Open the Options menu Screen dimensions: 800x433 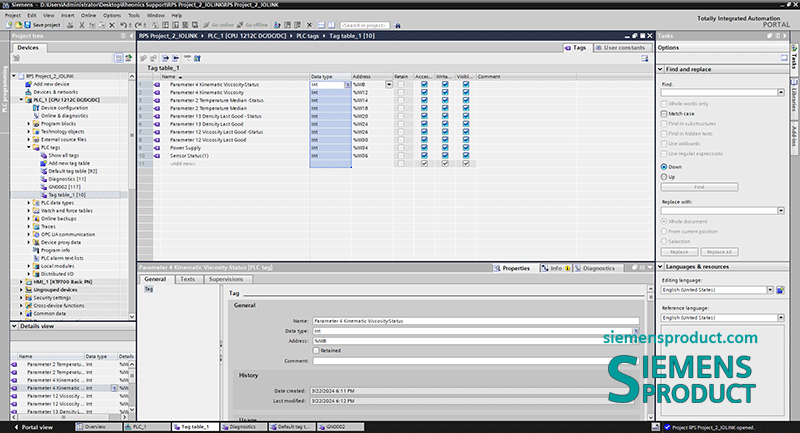tap(112, 15)
